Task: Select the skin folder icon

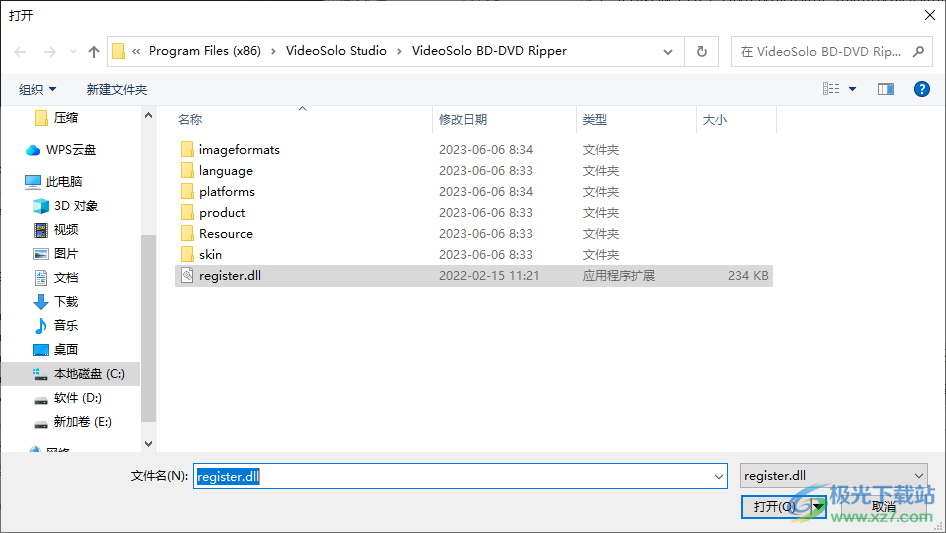Action: (187, 254)
